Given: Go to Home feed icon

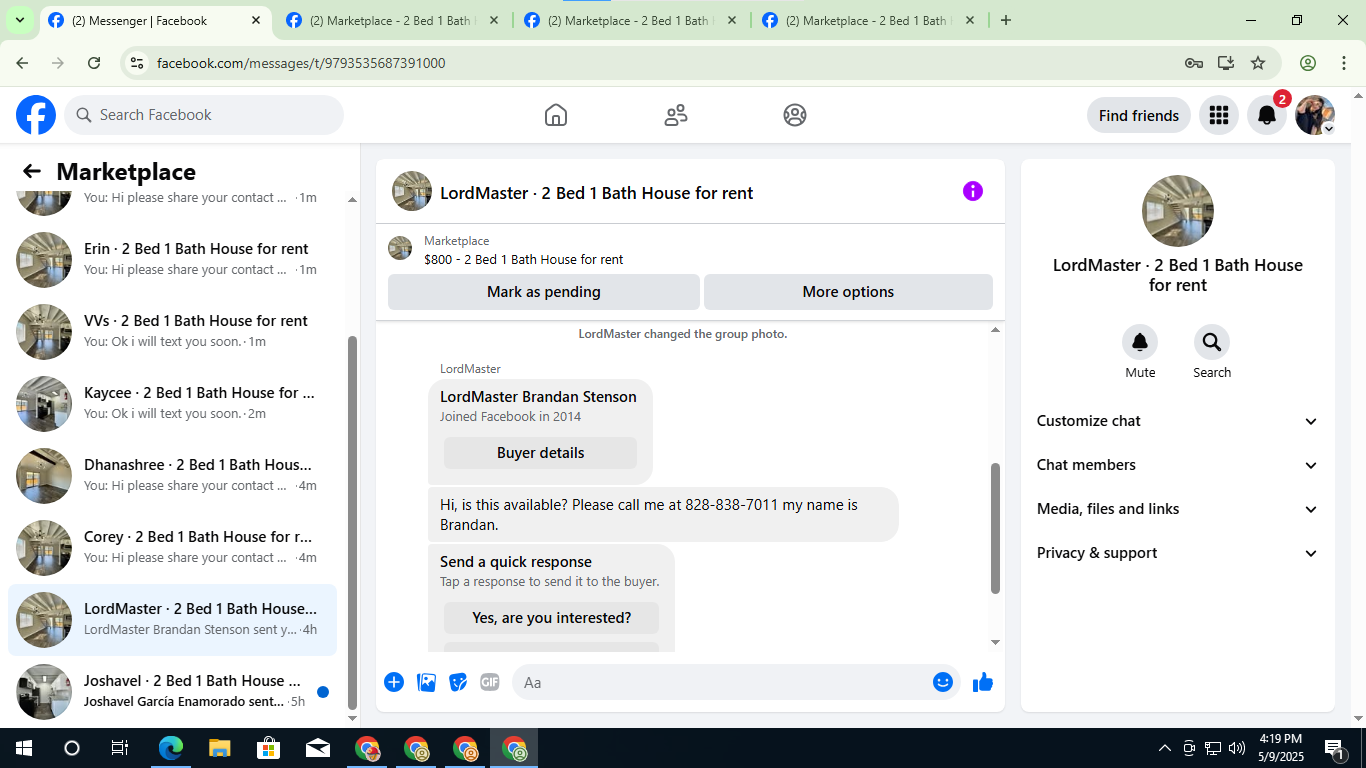Looking at the screenshot, I should 556,115.
